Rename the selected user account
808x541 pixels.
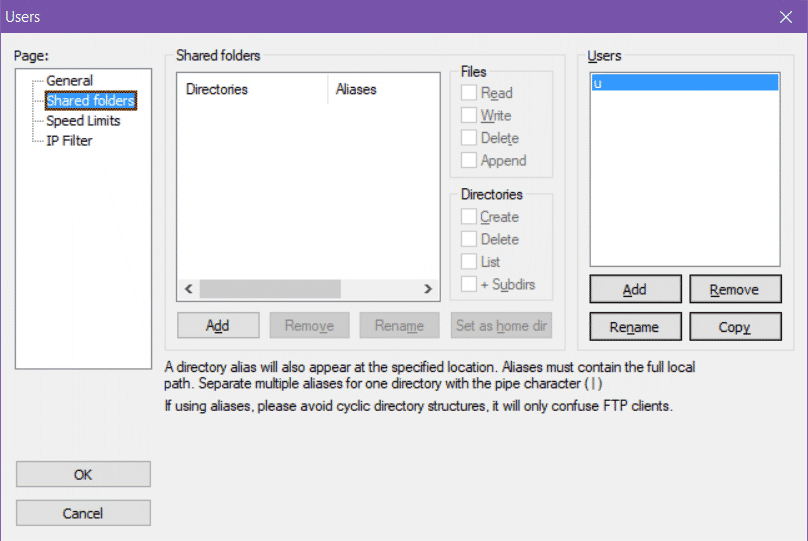tap(635, 327)
